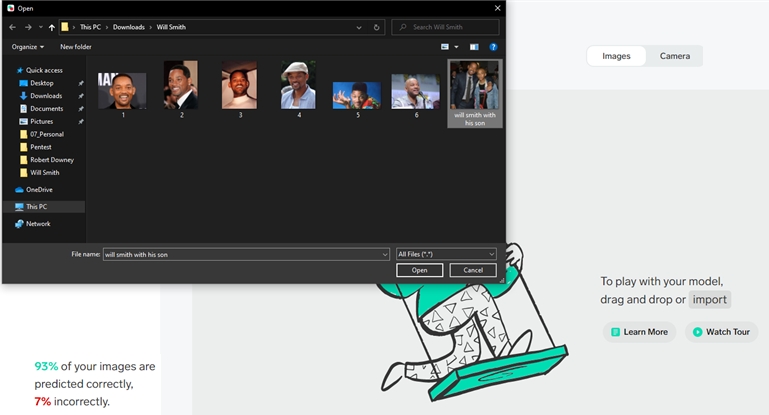Click the Forward navigation arrow
The image size is (769, 415).
click(28, 27)
